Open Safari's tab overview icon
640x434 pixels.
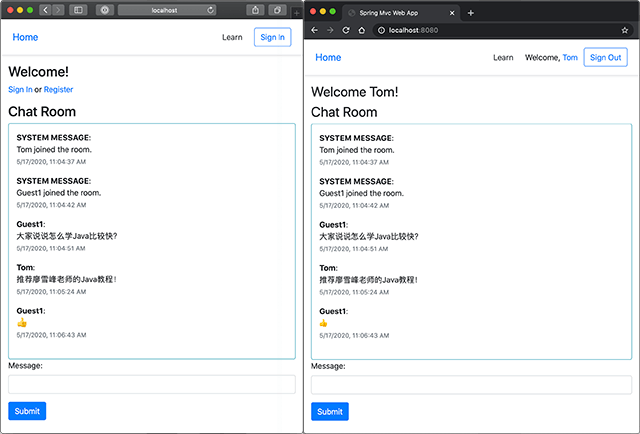tap(277, 9)
